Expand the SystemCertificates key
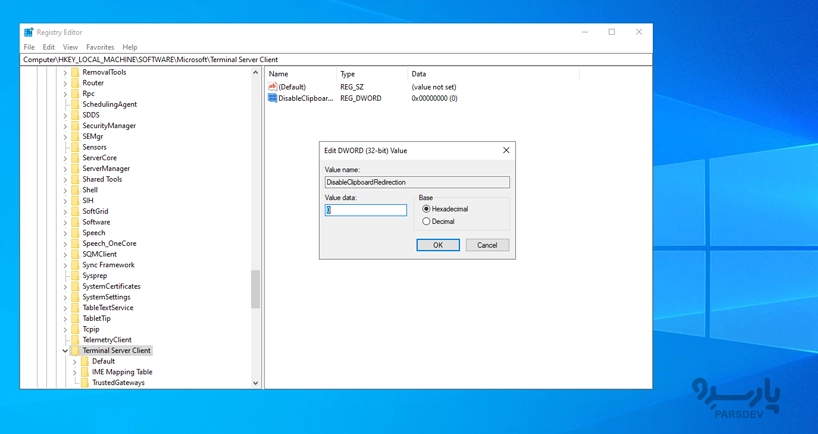818x434 pixels. pos(65,286)
